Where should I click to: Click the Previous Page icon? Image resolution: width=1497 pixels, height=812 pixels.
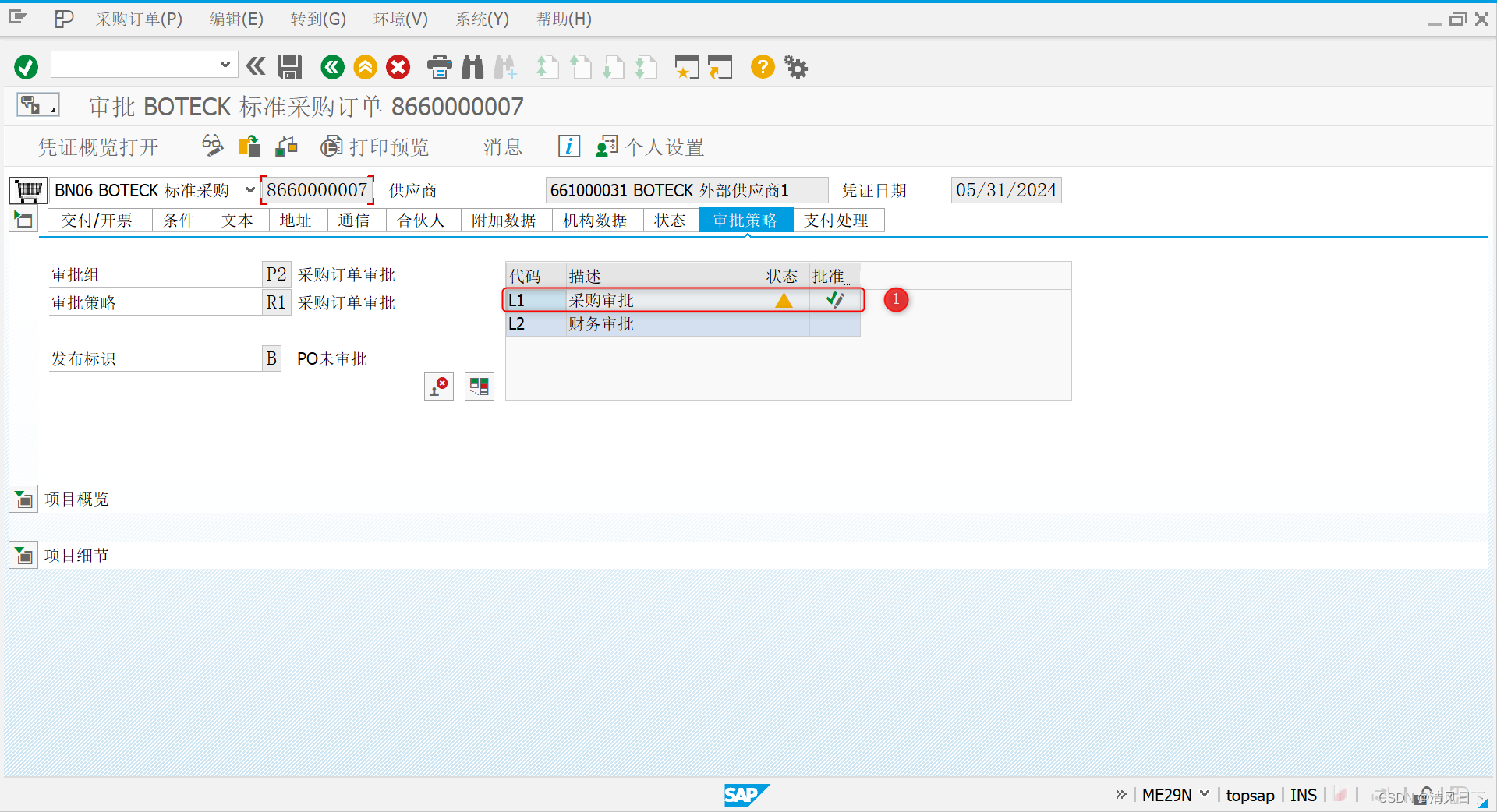click(x=581, y=67)
